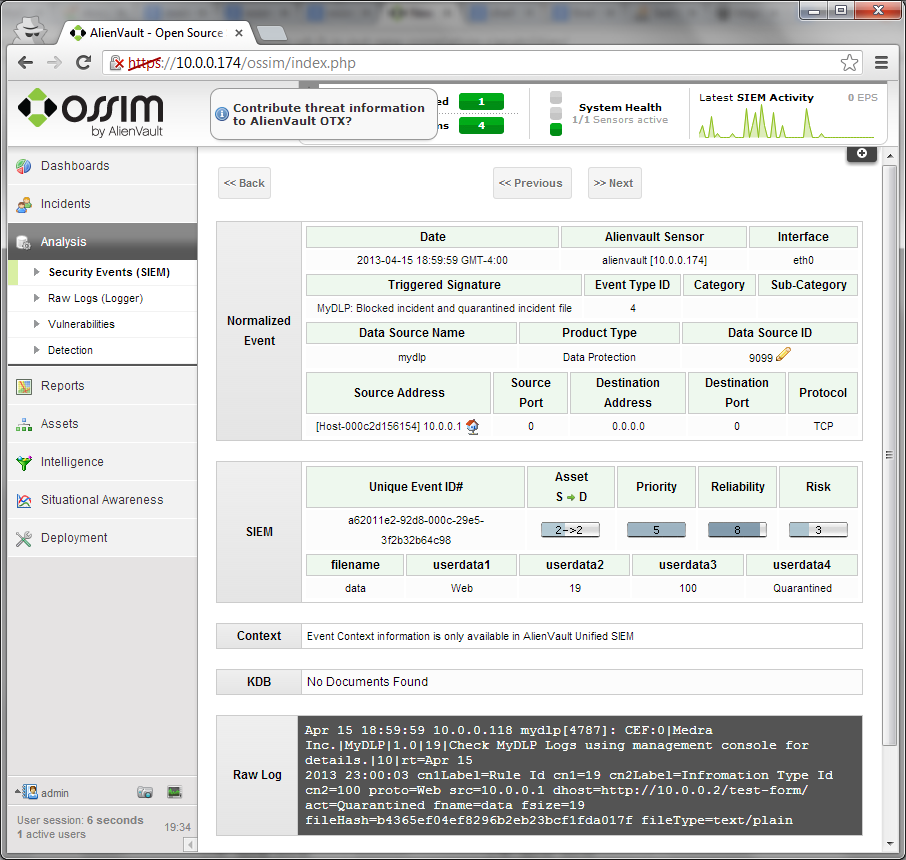
Task: Click the Latest SIEM Activity graph
Action: [x=788, y=123]
